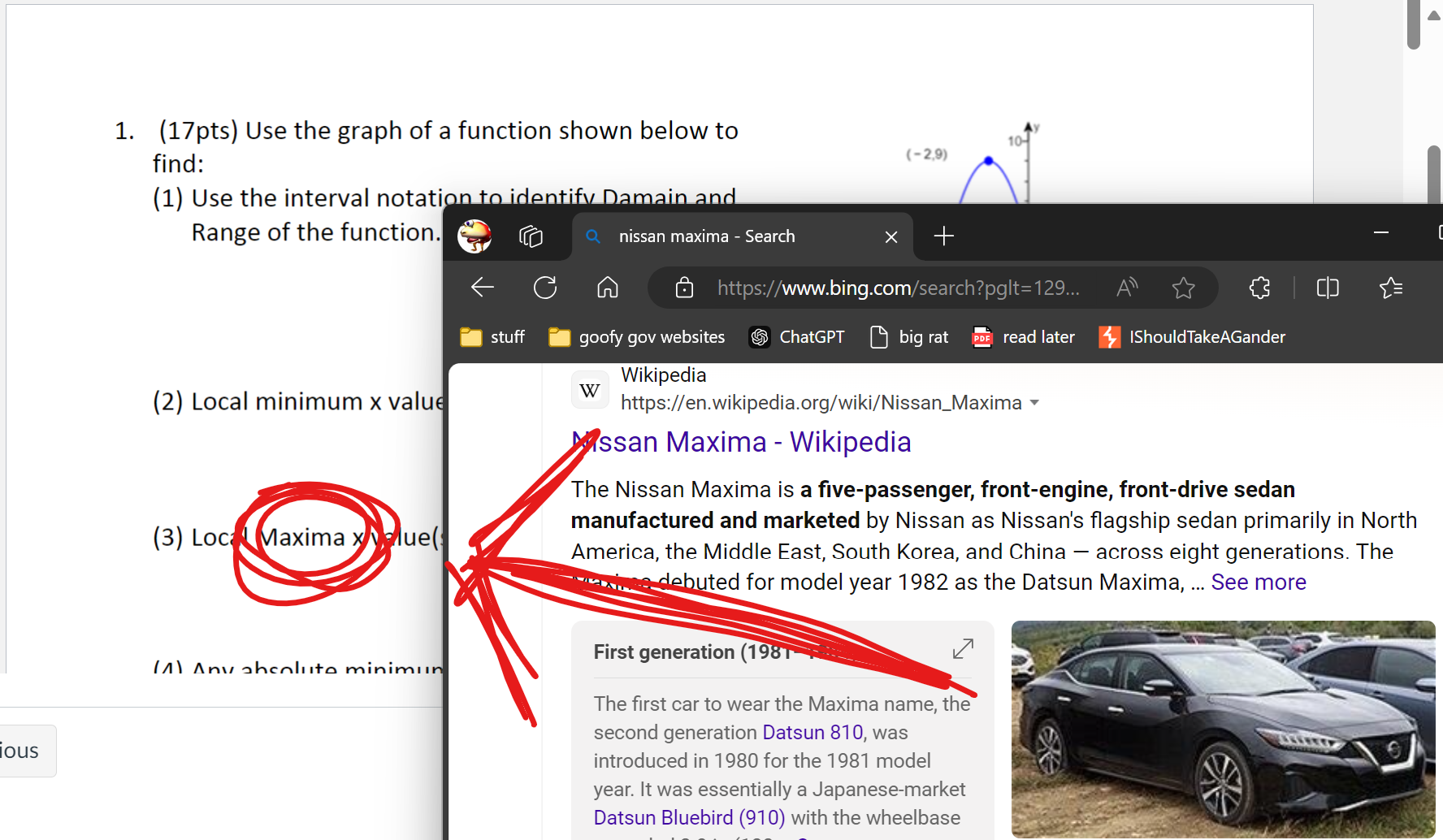Image resolution: width=1443 pixels, height=840 pixels.
Task: Open the goofy gov websites folder
Action: point(637,337)
